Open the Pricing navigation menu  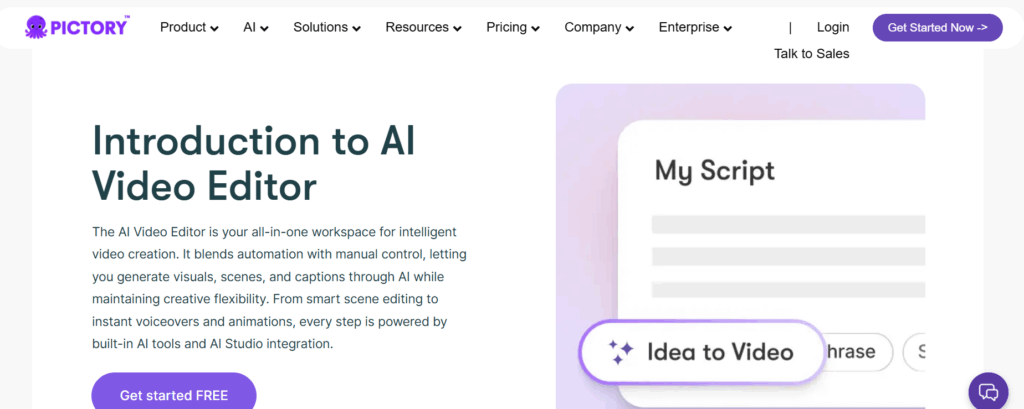click(513, 28)
